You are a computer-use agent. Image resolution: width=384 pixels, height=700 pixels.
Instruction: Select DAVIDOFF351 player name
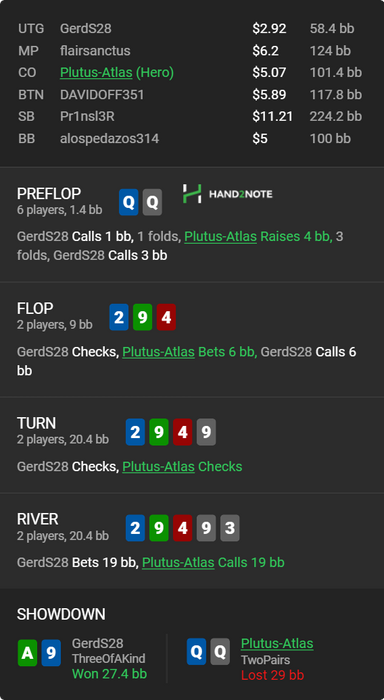point(102,95)
